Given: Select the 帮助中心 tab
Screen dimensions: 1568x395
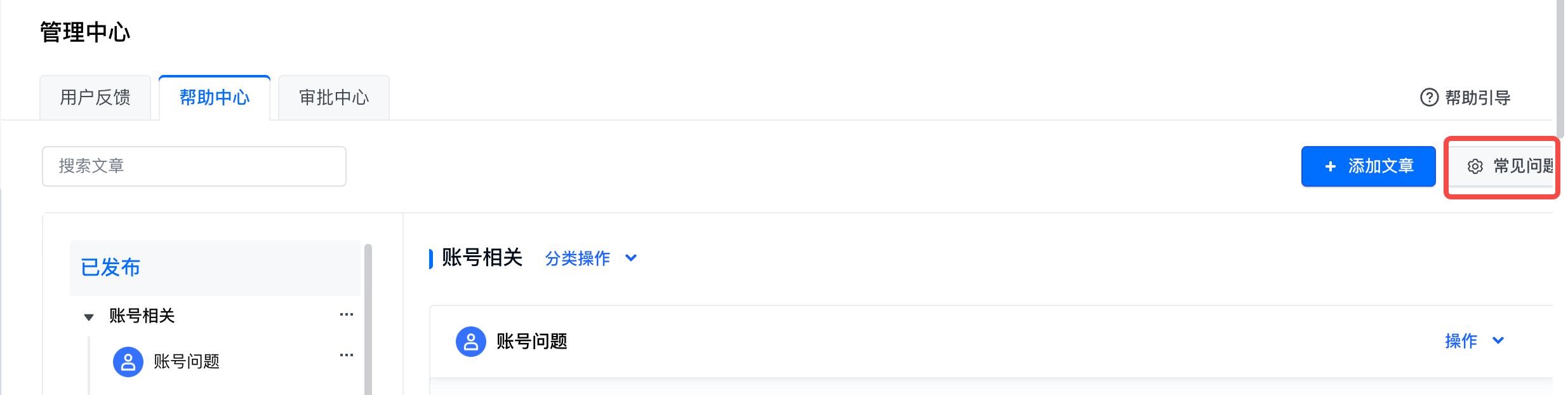Looking at the screenshot, I should (215, 98).
